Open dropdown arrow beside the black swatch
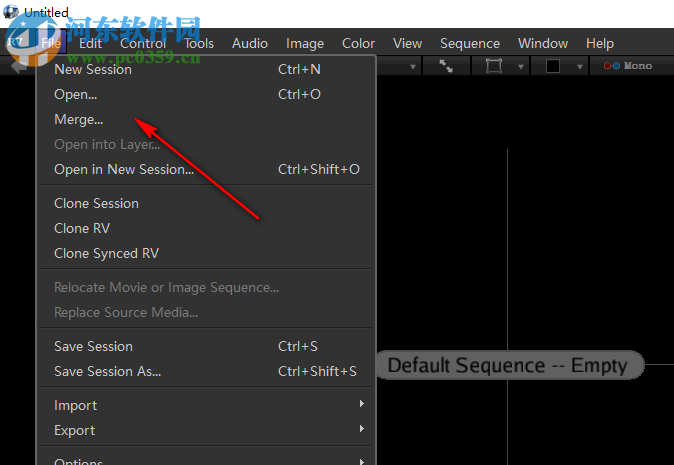674x465 pixels. click(579, 67)
